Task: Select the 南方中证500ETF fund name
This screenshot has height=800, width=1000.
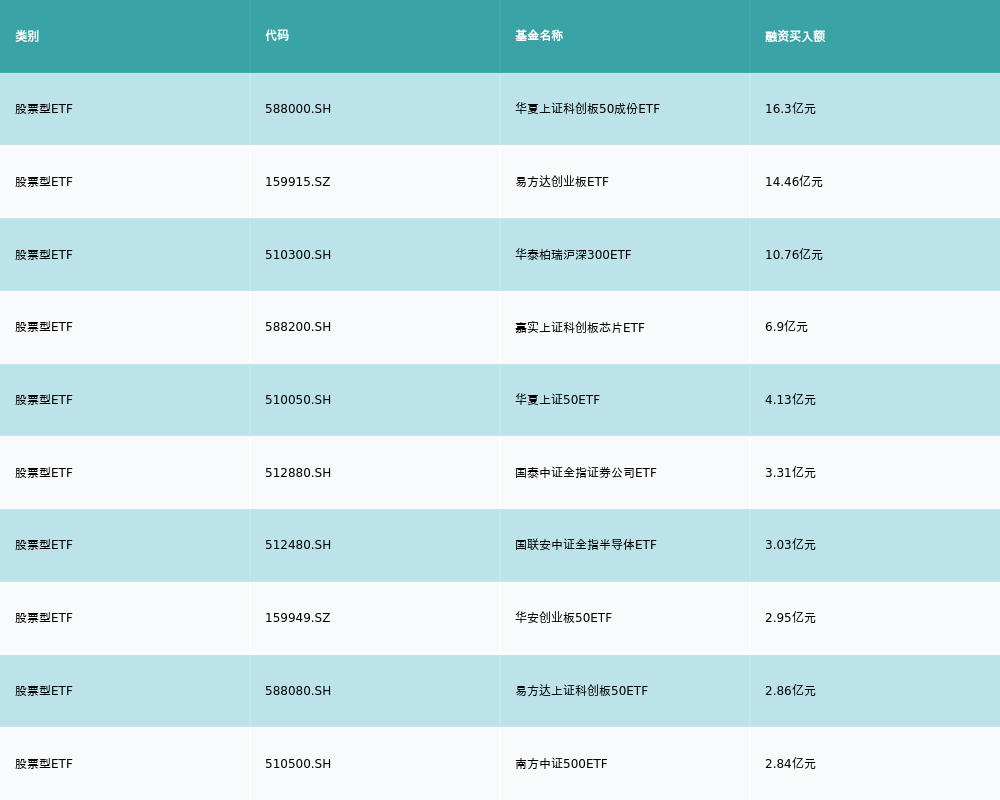Action: pyautogui.click(x=561, y=764)
